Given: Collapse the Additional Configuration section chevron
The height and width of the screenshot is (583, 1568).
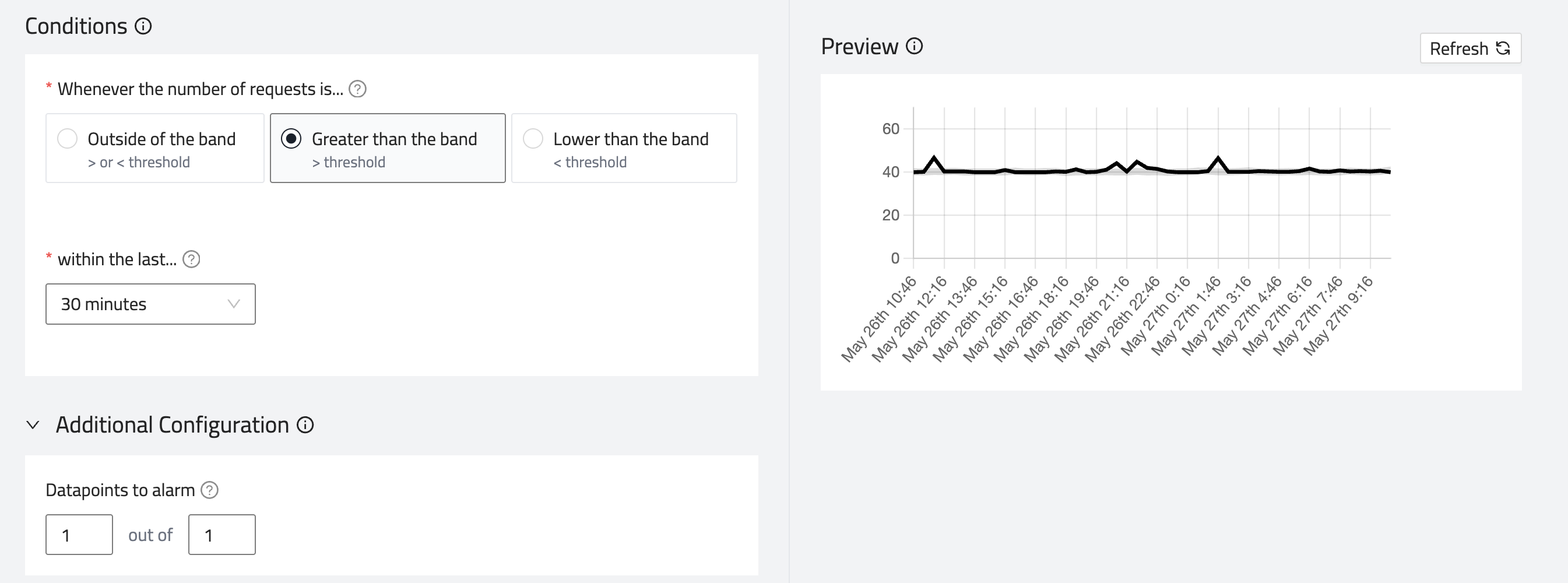Looking at the screenshot, I should [x=33, y=425].
